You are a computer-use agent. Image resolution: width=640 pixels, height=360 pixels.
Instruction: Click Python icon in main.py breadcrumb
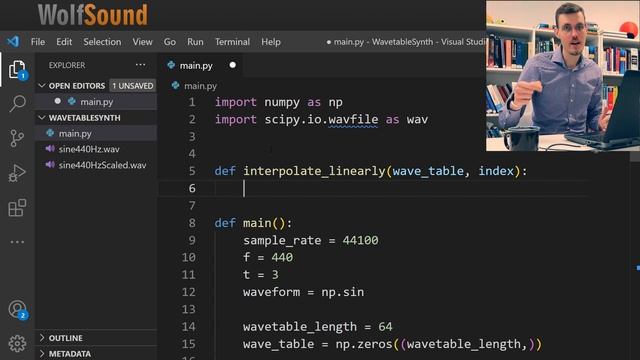tap(176, 85)
